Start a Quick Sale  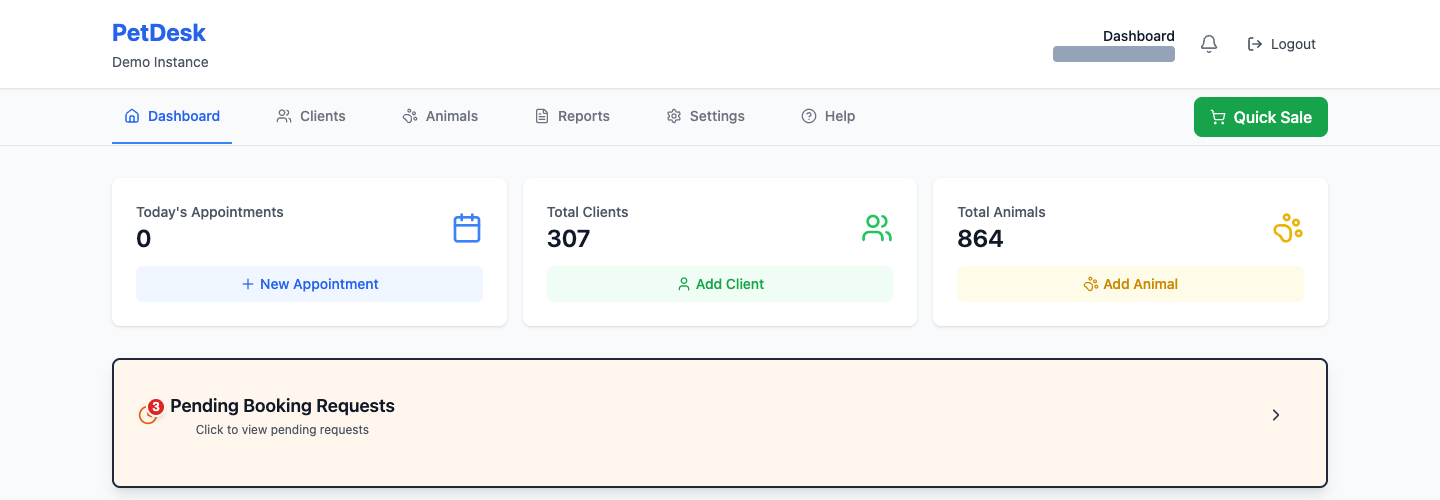tap(1261, 117)
